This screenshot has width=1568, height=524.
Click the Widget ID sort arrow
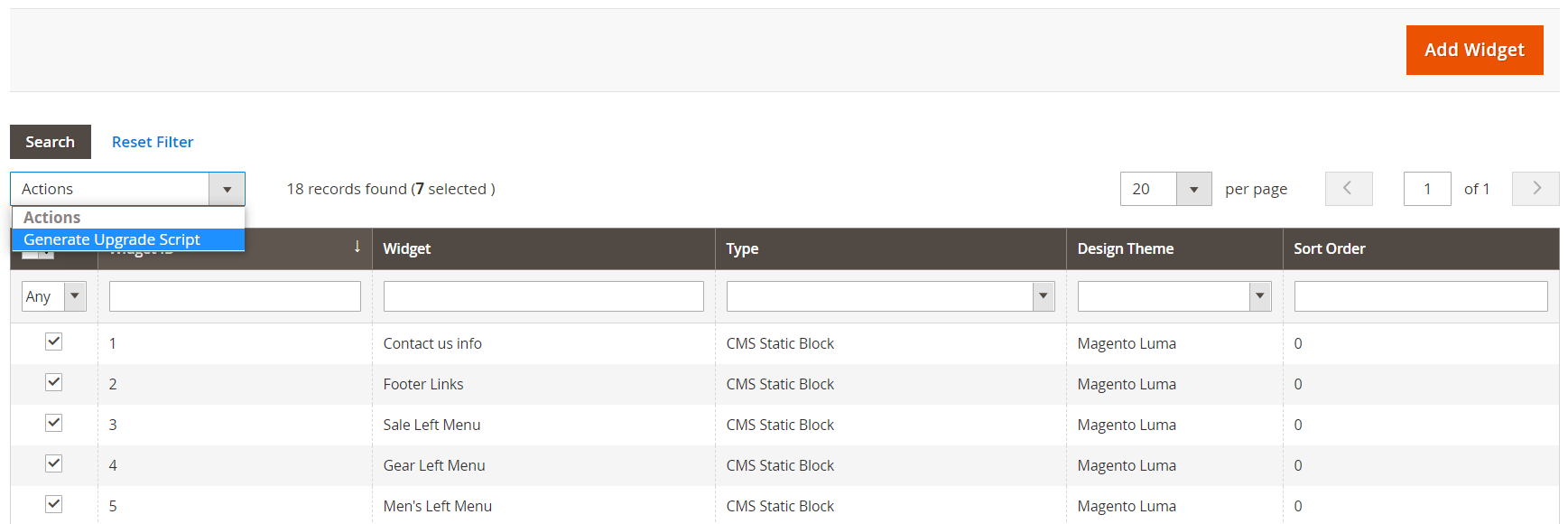click(x=357, y=247)
